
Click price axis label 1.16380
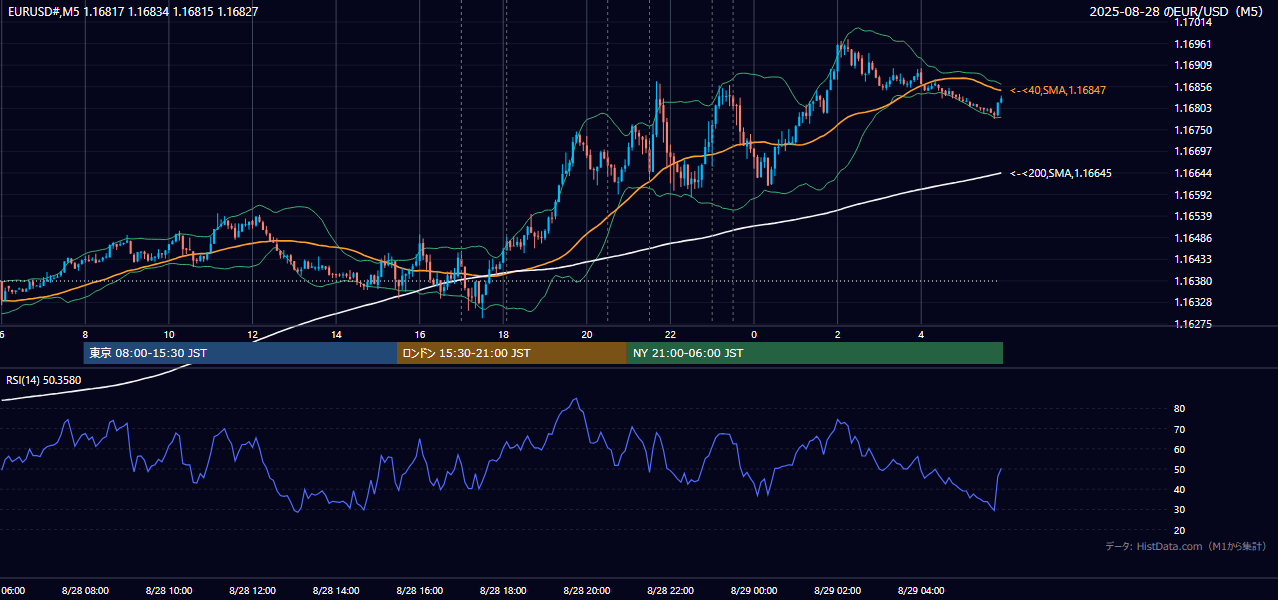(1192, 281)
